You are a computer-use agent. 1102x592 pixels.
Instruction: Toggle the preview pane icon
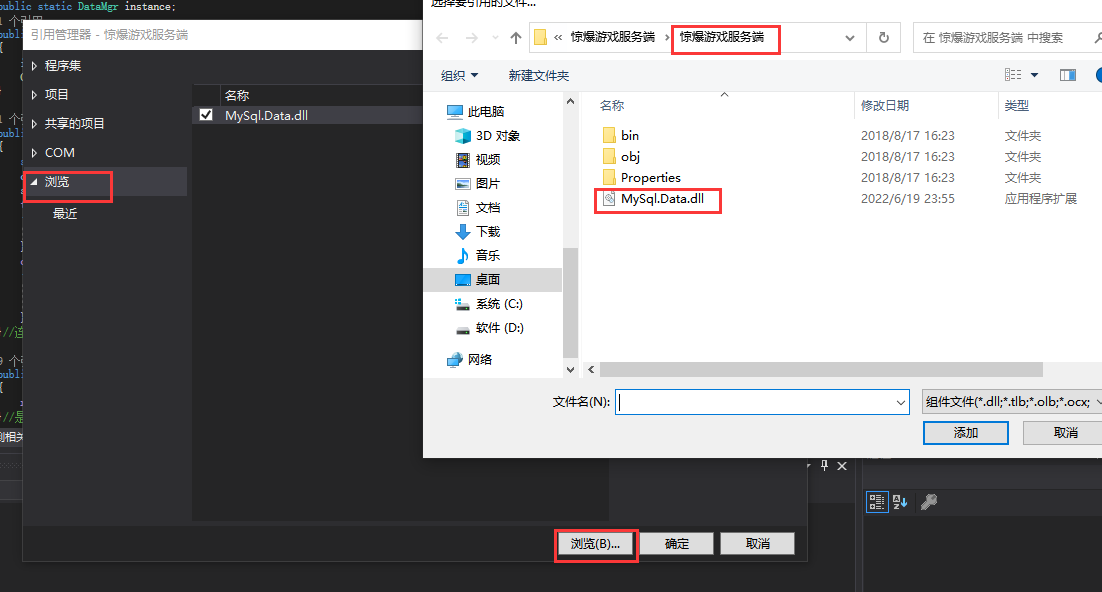pyautogui.click(x=1068, y=75)
